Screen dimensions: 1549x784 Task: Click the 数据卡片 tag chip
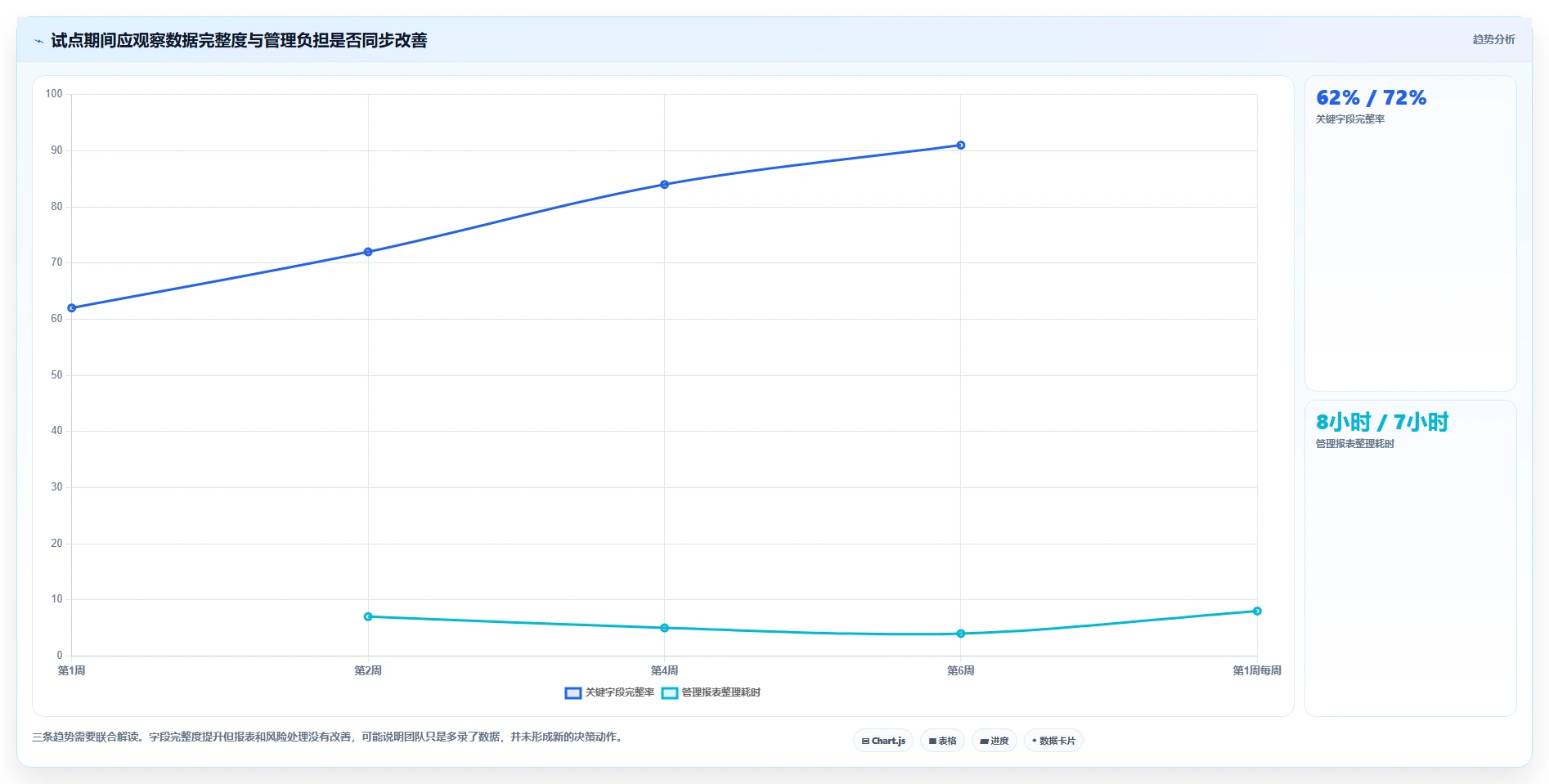pos(1053,741)
